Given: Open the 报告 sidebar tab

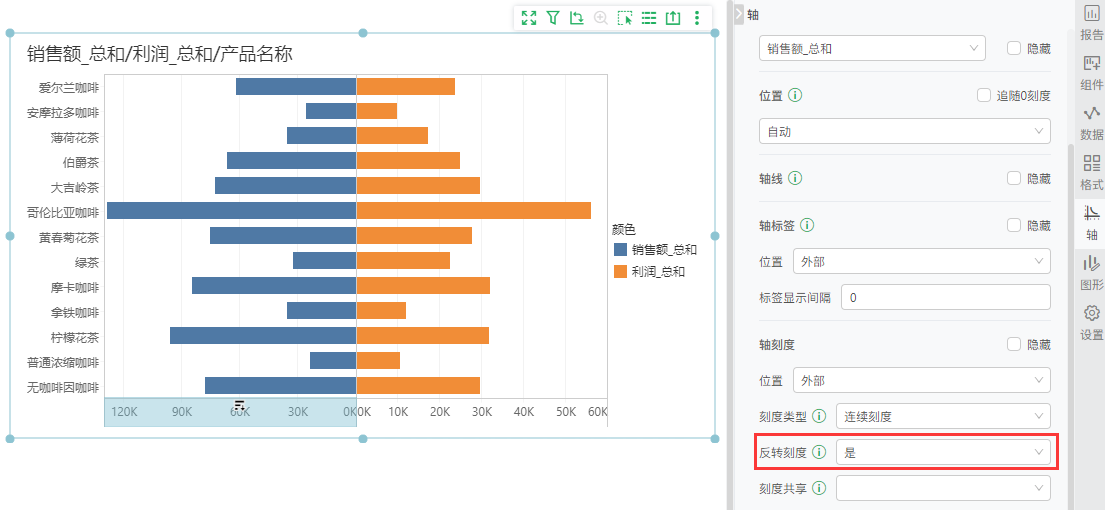Looking at the screenshot, I should pos(1092,21).
